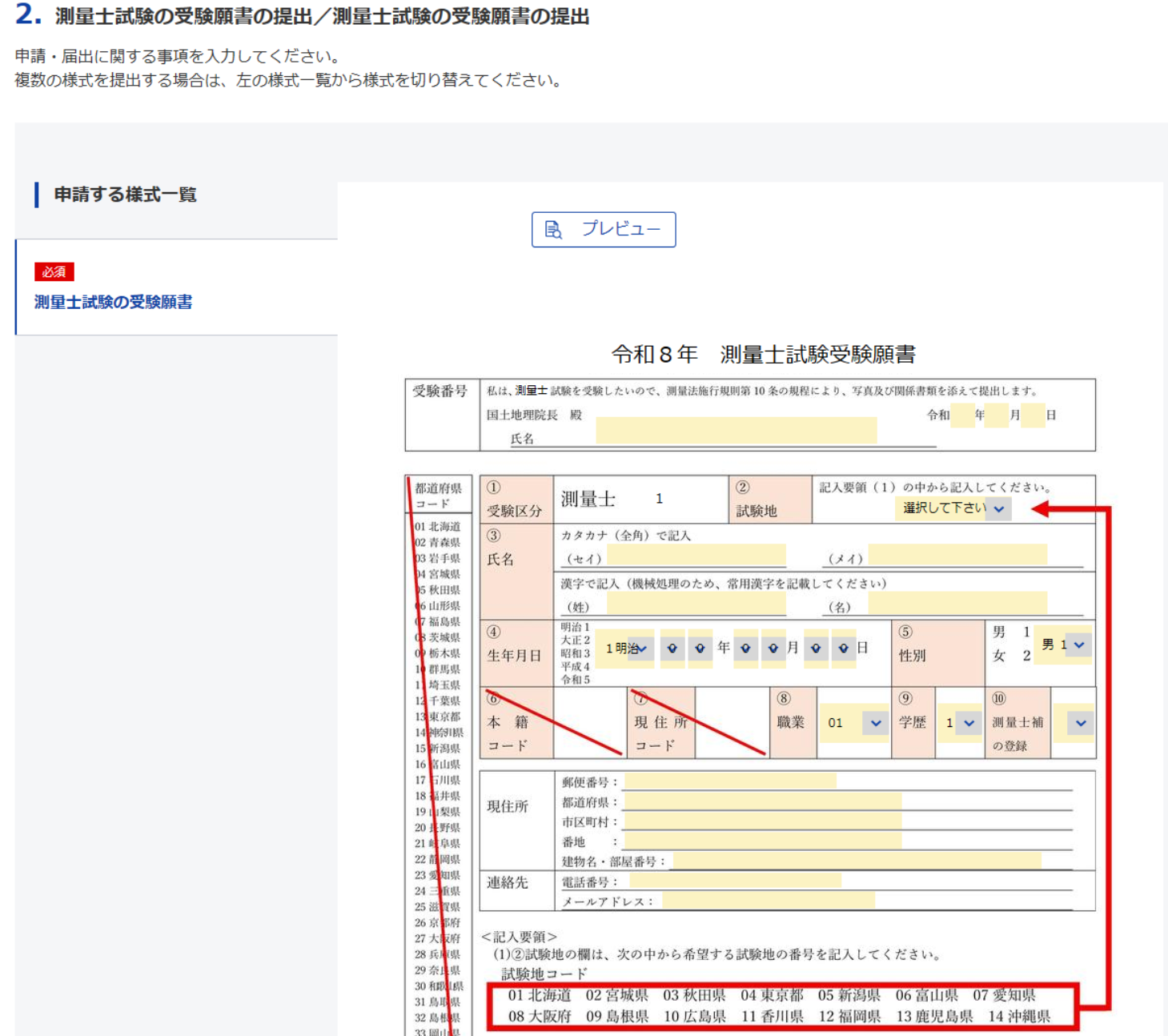The height and width of the screenshot is (1036, 1168).
Task: Click the プレビュー preview button
Action: (603, 230)
